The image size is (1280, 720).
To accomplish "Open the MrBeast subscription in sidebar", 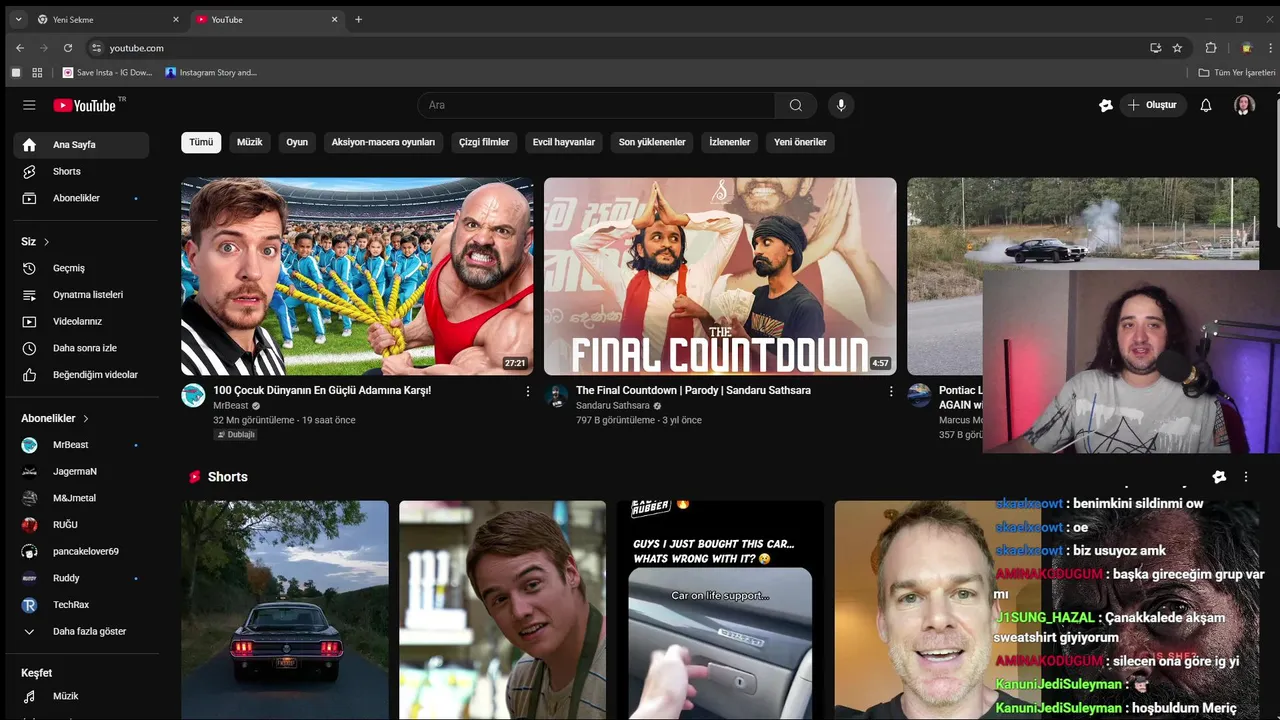I will click(x=81, y=445).
